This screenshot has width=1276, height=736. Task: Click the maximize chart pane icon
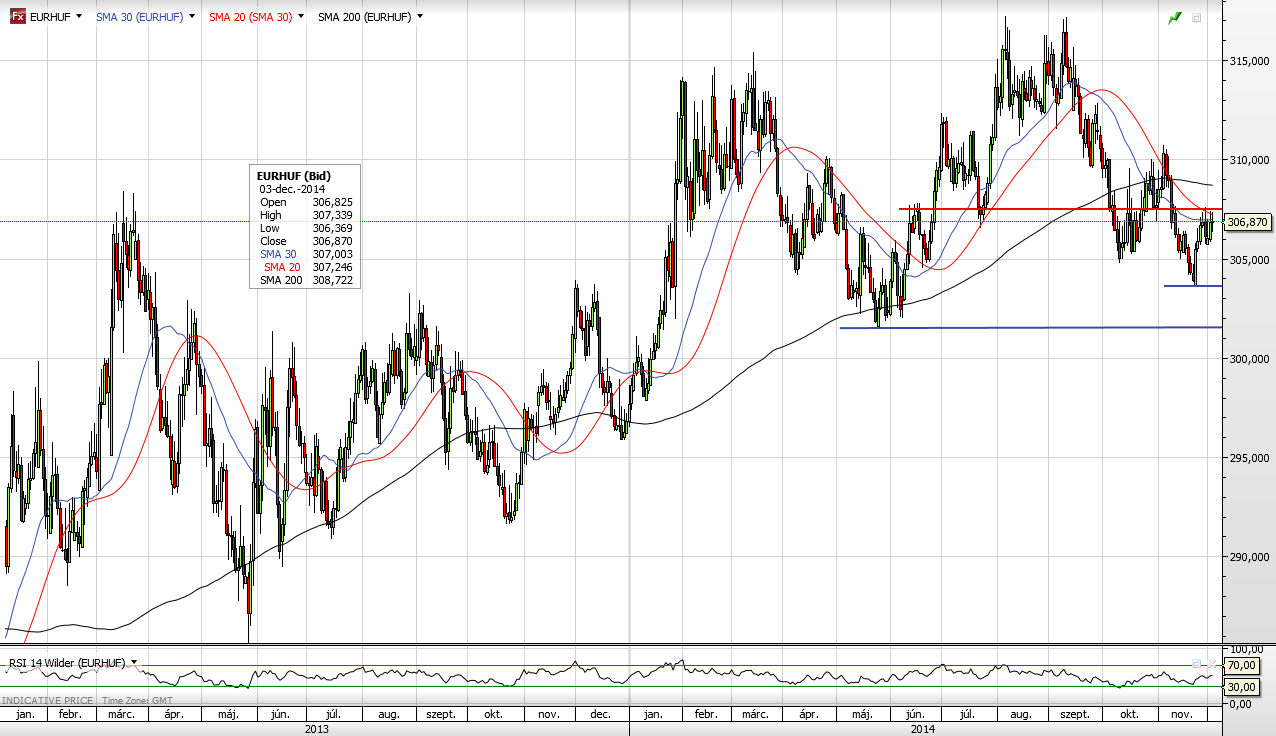(x=1196, y=18)
